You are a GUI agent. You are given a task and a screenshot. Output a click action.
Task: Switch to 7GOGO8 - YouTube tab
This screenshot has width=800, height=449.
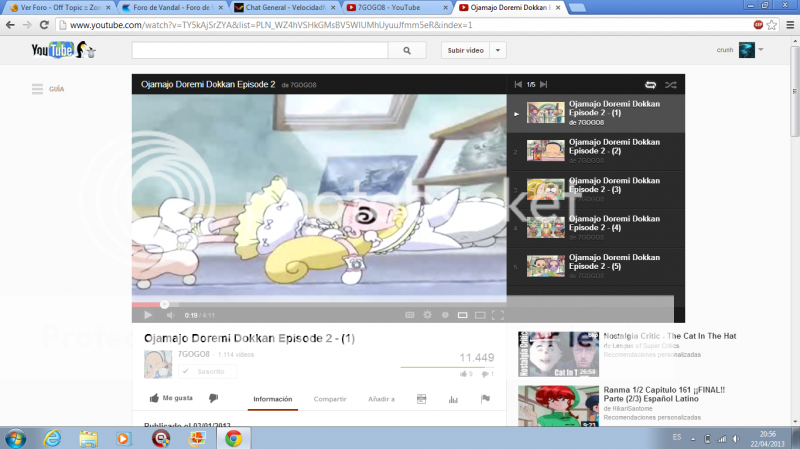pos(397,8)
